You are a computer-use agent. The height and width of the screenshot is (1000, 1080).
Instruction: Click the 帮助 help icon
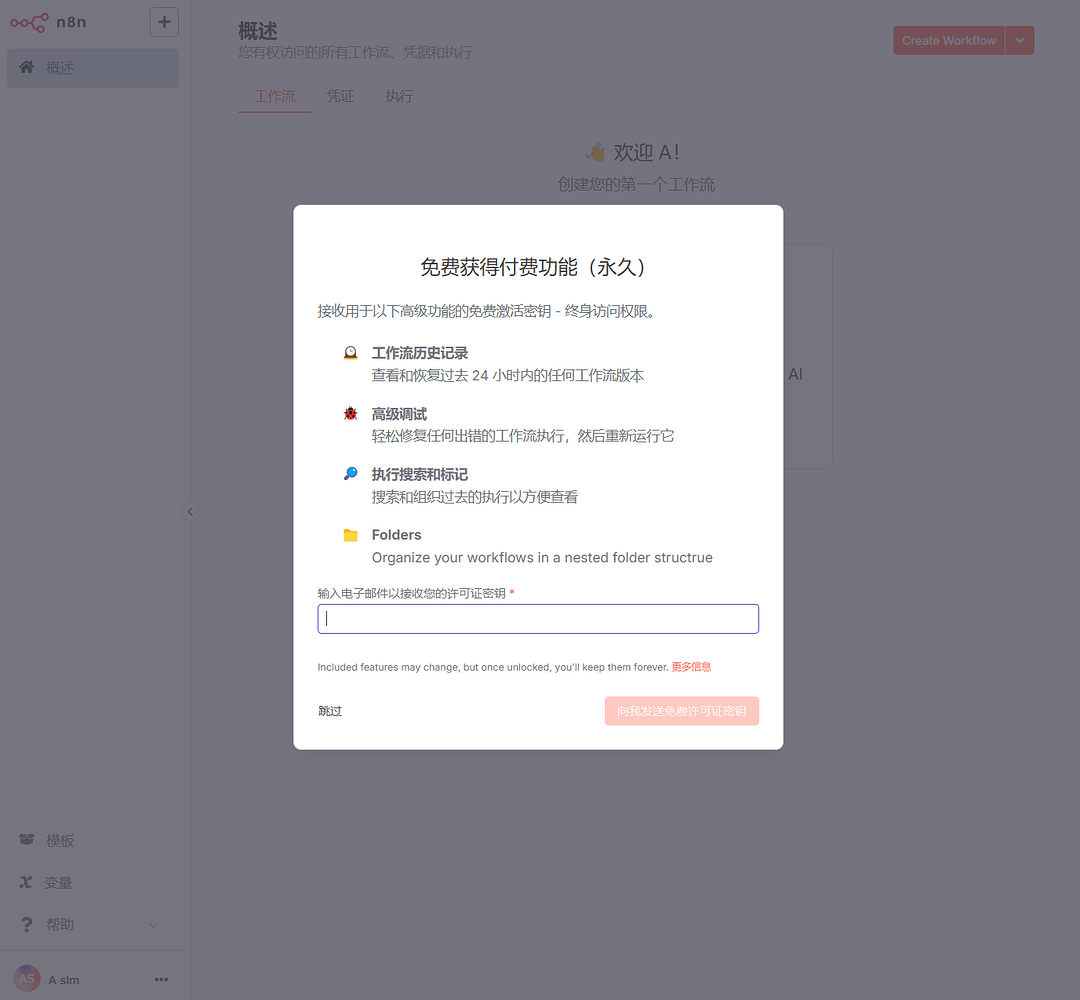coord(29,924)
